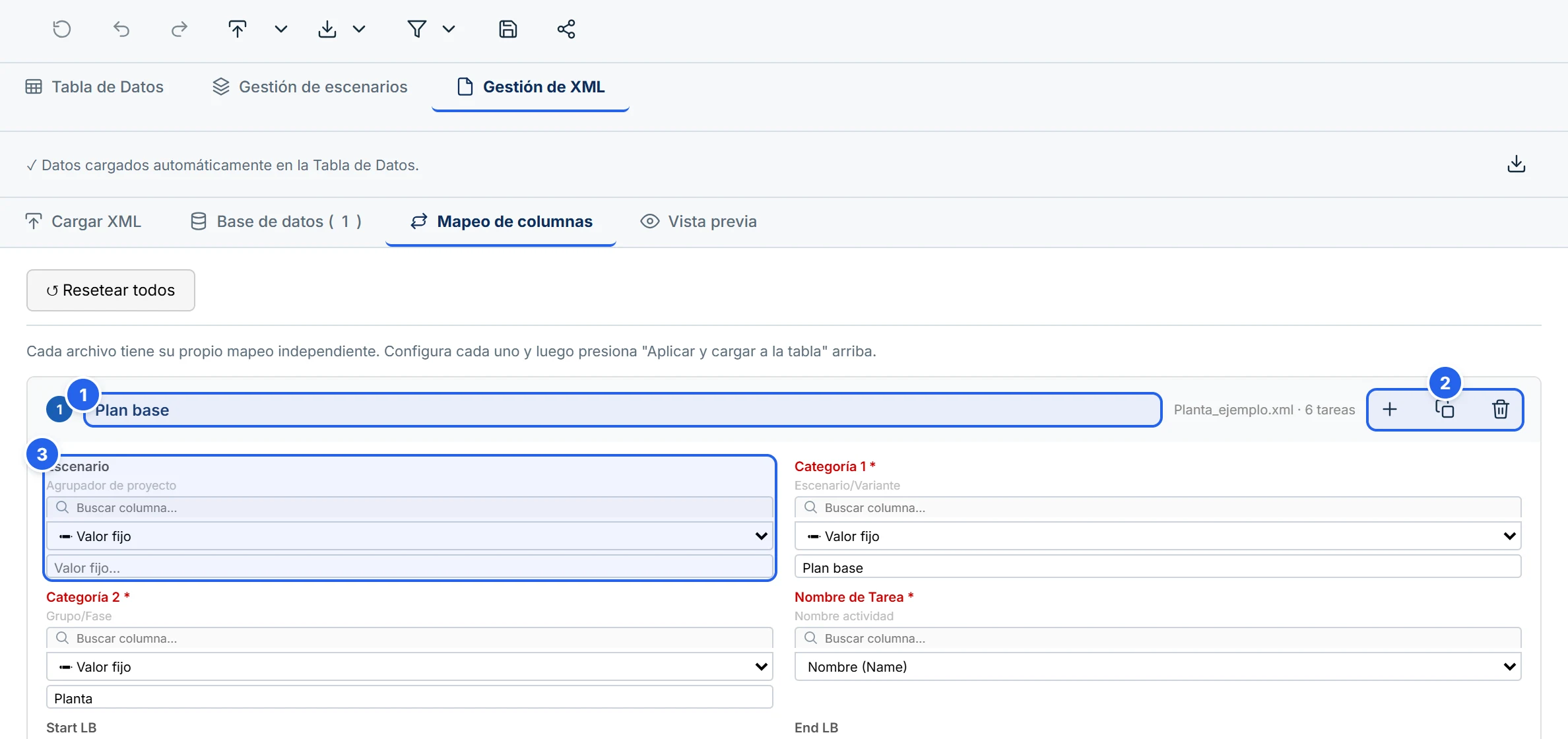Open Vista previa sub-tab

(x=699, y=221)
